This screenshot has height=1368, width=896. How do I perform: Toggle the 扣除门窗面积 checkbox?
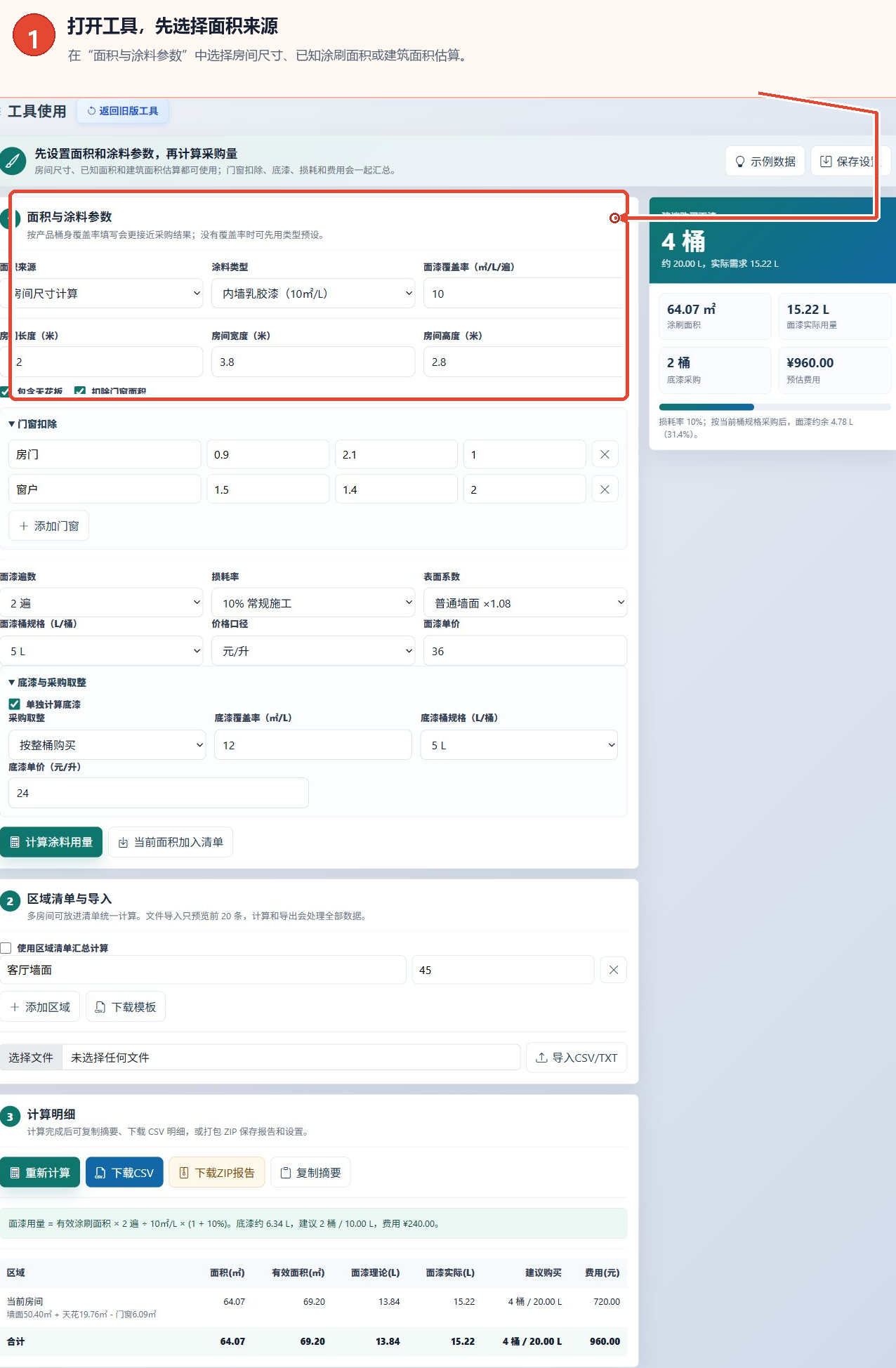[80, 391]
